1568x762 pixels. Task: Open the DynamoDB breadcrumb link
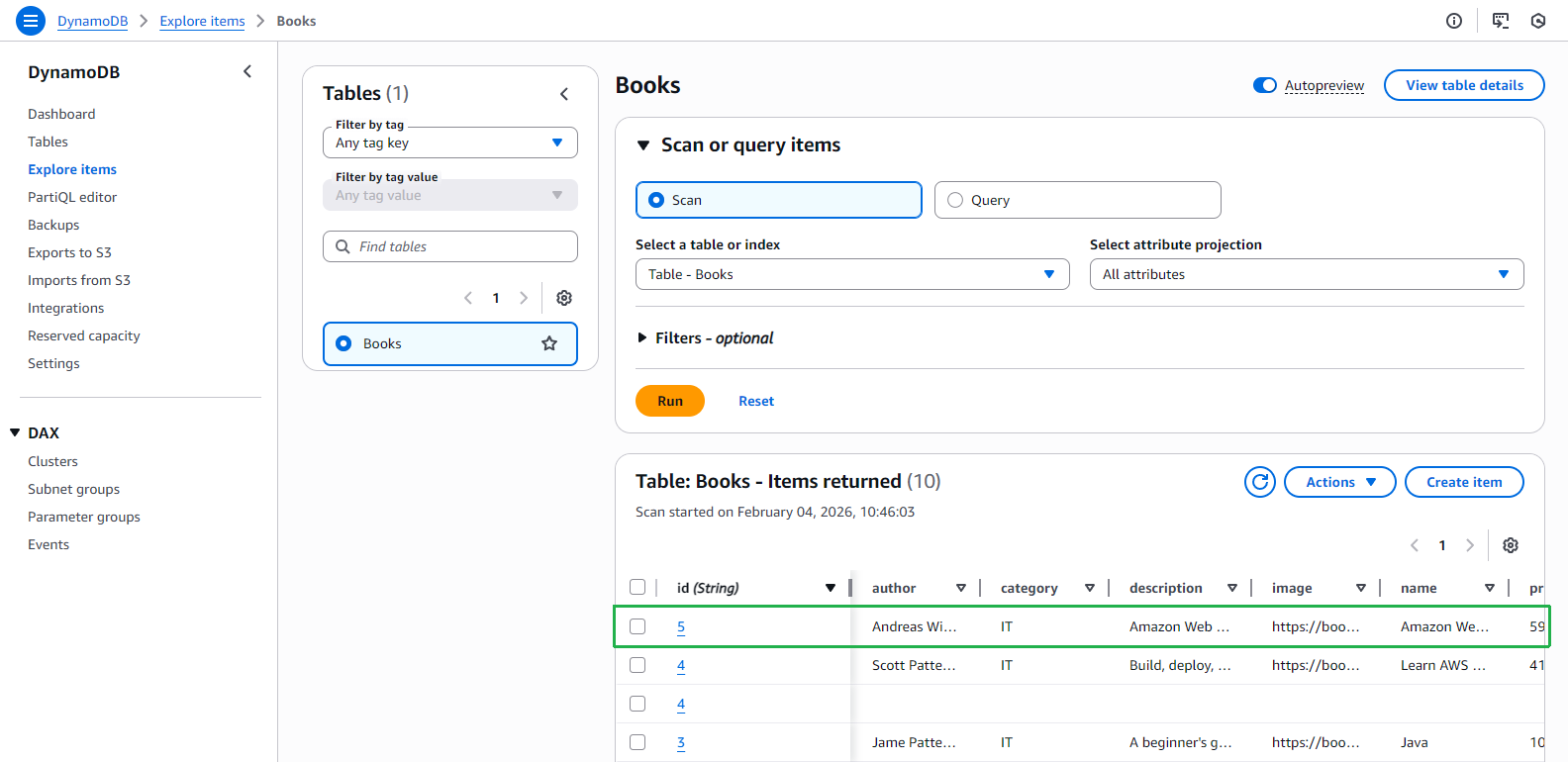[x=92, y=21]
